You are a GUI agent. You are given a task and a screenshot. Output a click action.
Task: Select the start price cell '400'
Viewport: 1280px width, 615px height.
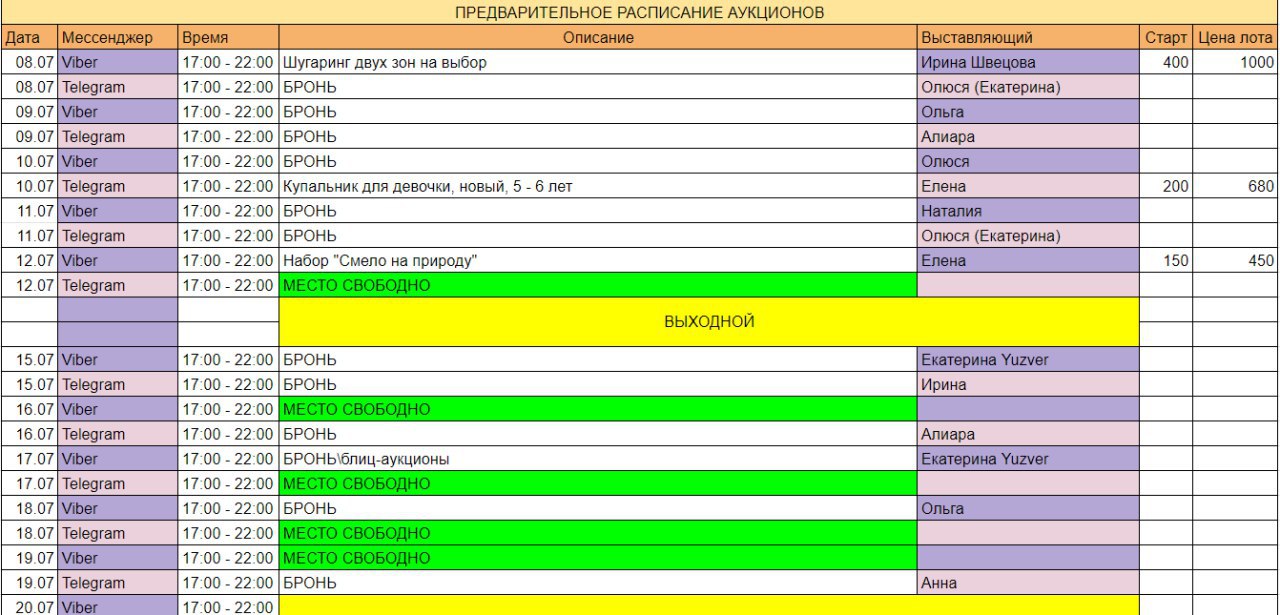[x=1166, y=62]
